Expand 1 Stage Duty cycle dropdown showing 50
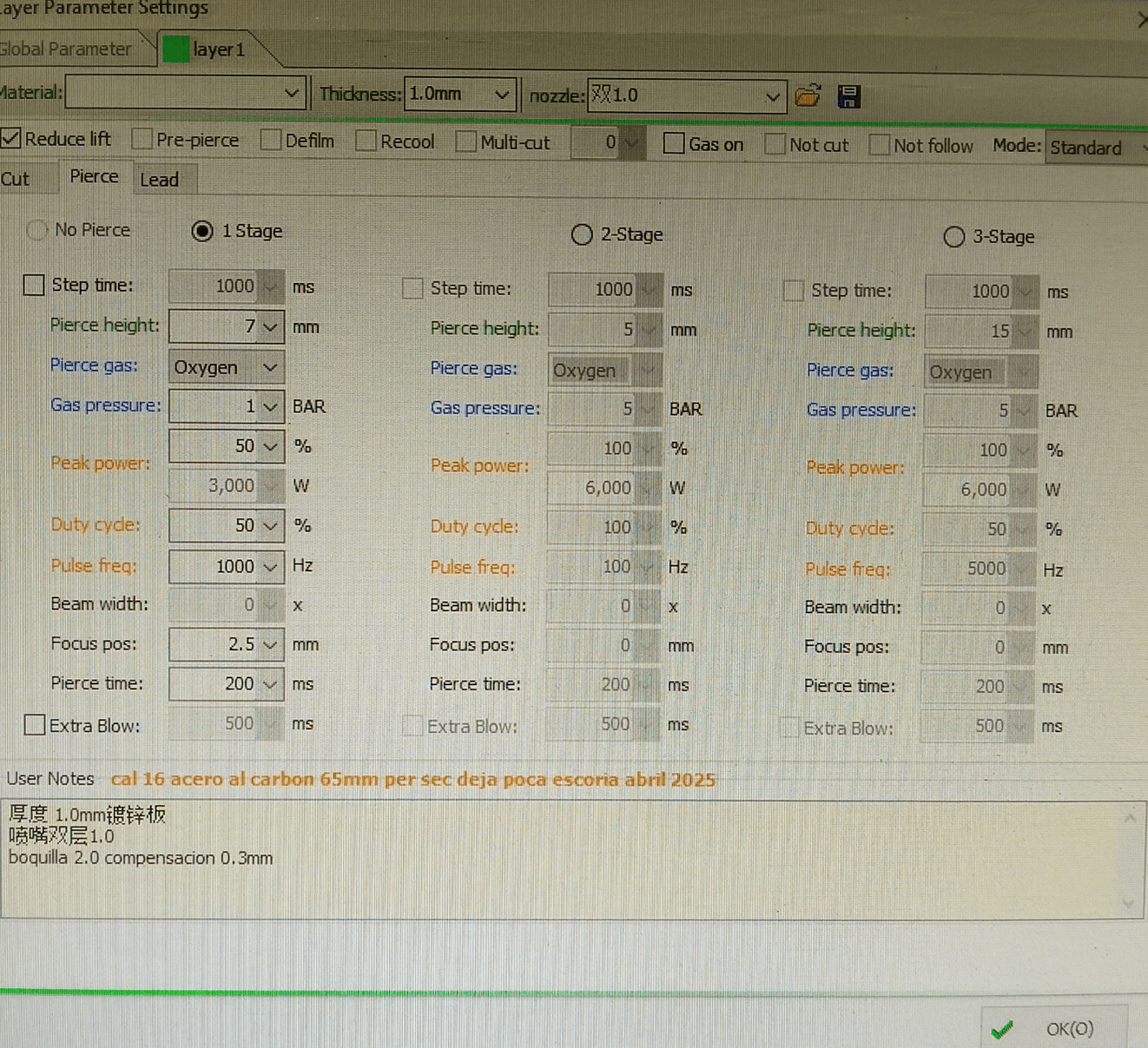Image resolution: width=1148 pixels, height=1048 pixels. click(270, 525)
